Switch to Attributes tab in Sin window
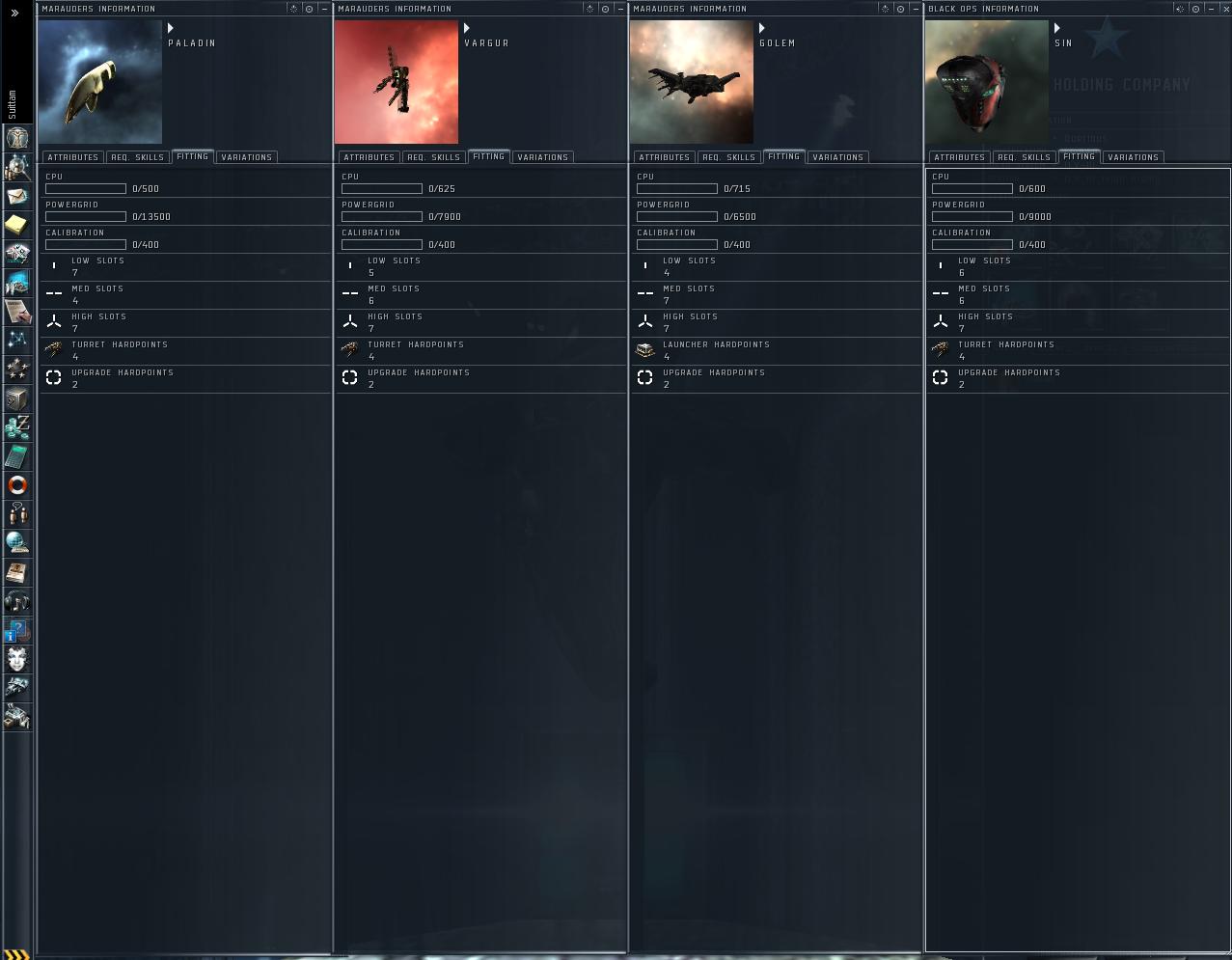The image size is (1232, 960). pos(959,157)
